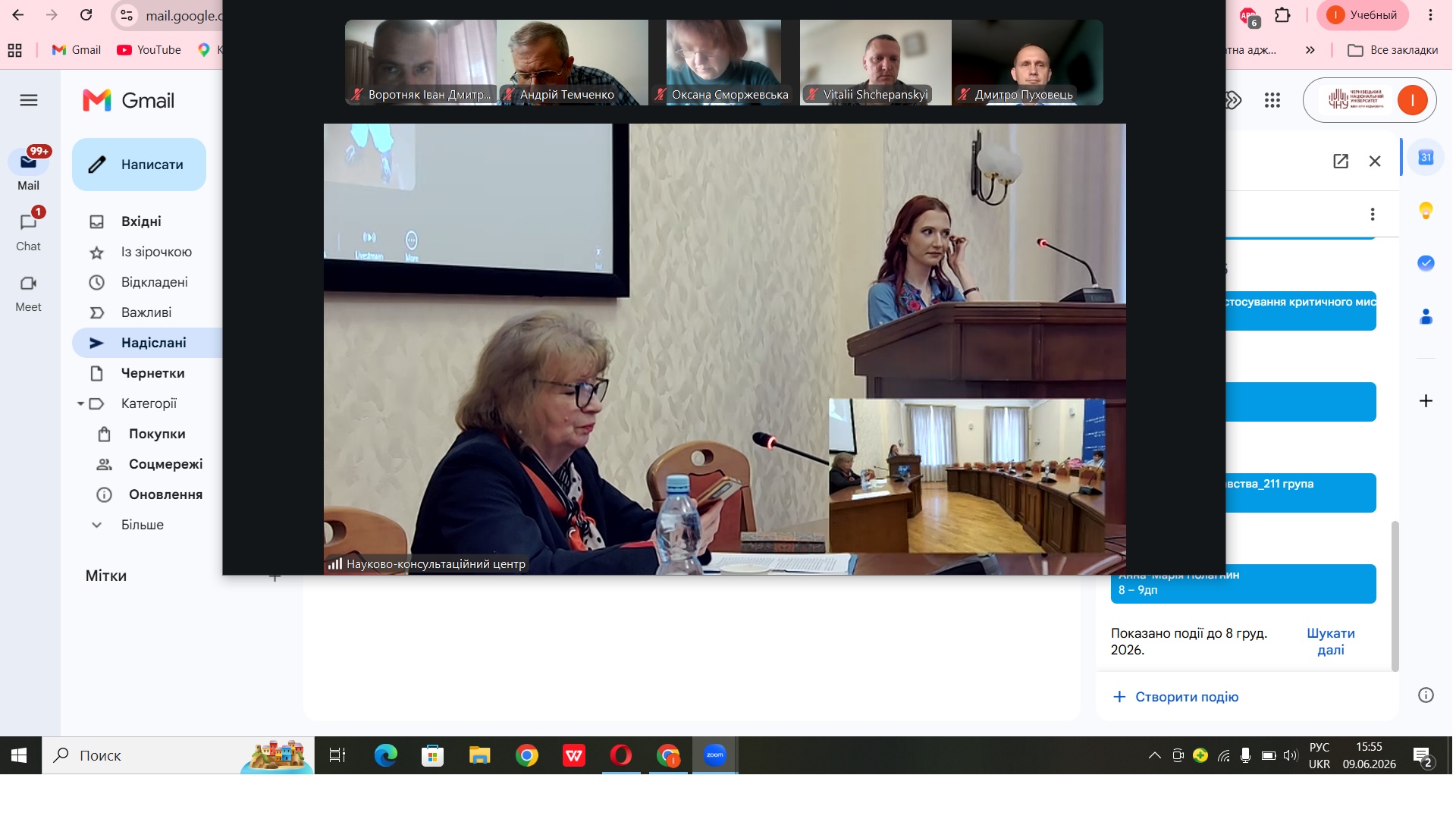Click the Шукати далі link
The width and height of the screenshot is (1456, 819).
tap(1330, 642)
